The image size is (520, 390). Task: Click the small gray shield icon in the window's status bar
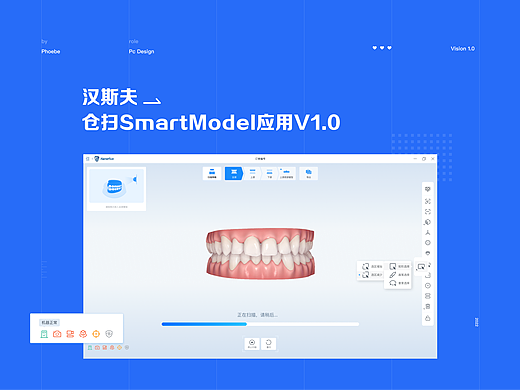[127, 348]
